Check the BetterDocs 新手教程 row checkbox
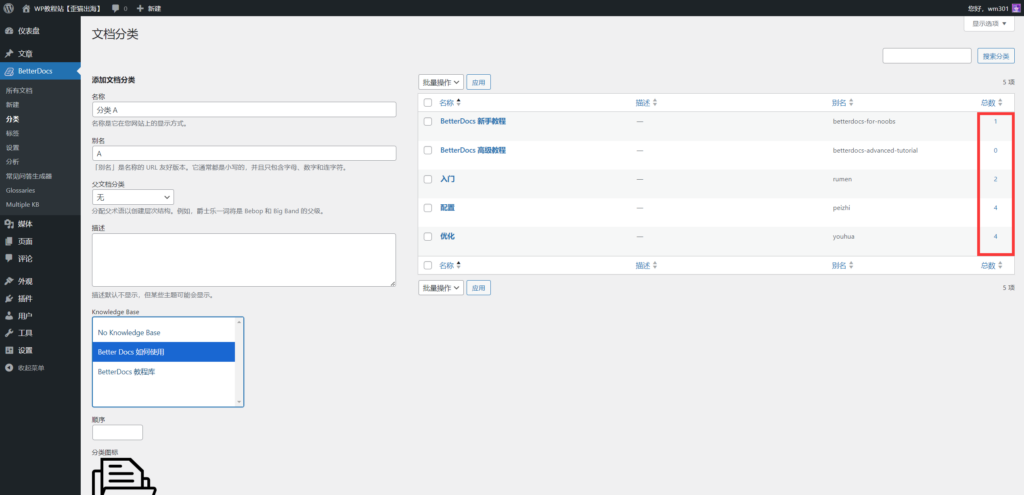Screen dimensions: 1024x495 [428, 121]
